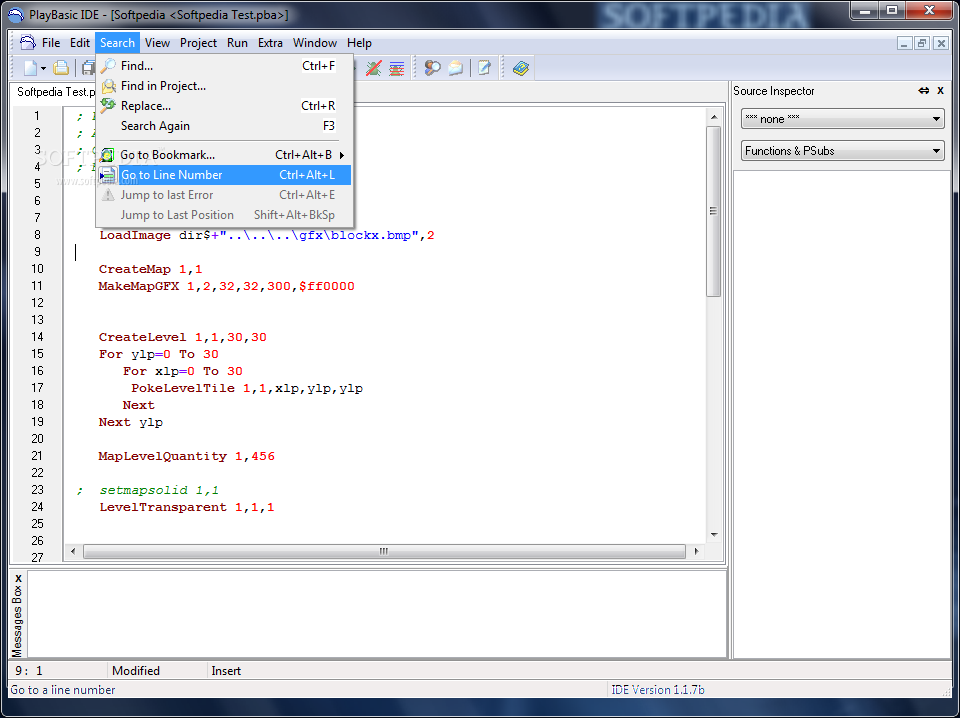Open the File menu
Viewport: 960px width, 718px height.
(x=51, y=43)
